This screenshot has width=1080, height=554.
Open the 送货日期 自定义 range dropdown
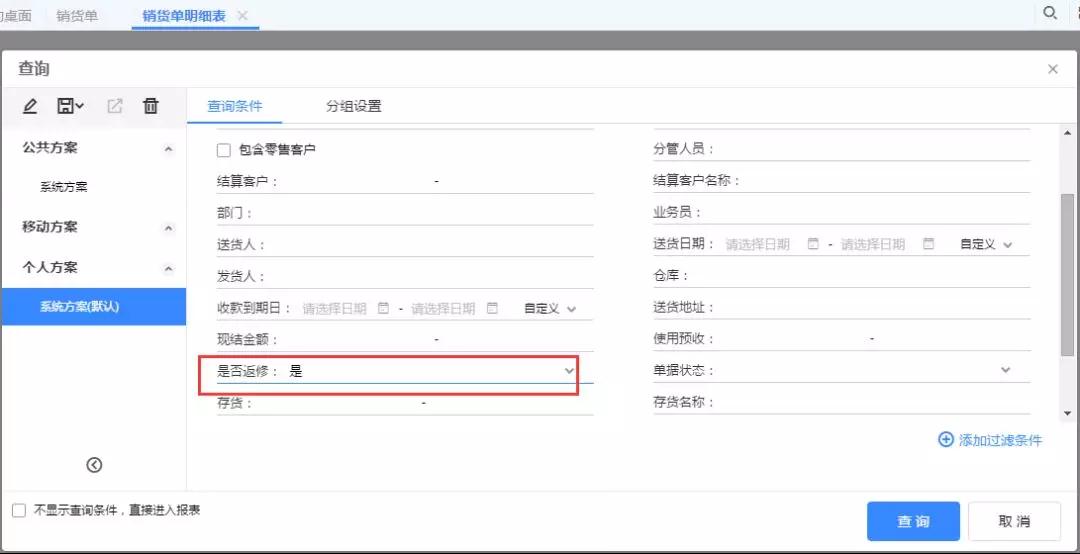1007,245
